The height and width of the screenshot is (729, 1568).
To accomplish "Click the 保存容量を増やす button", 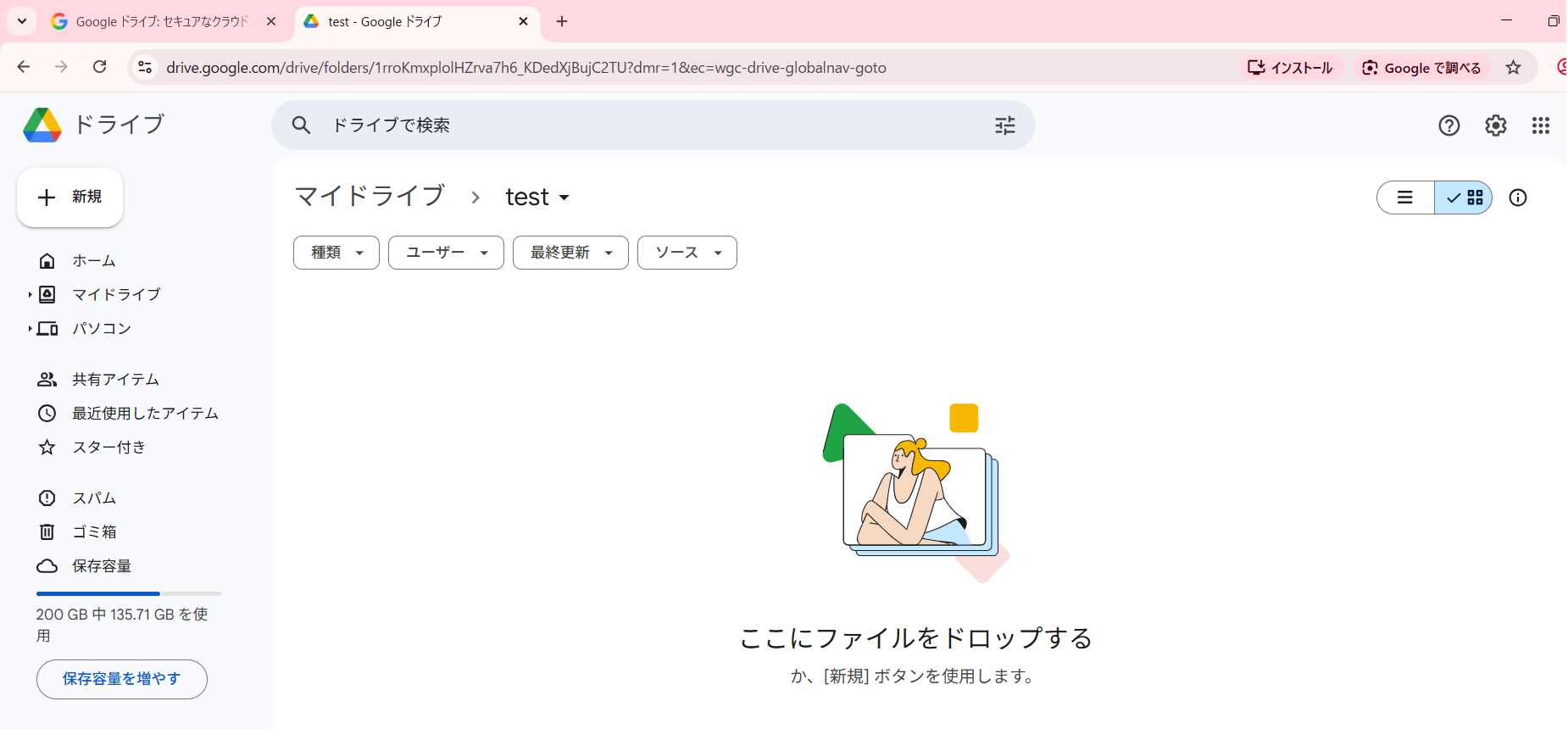I will click(122, 679).
